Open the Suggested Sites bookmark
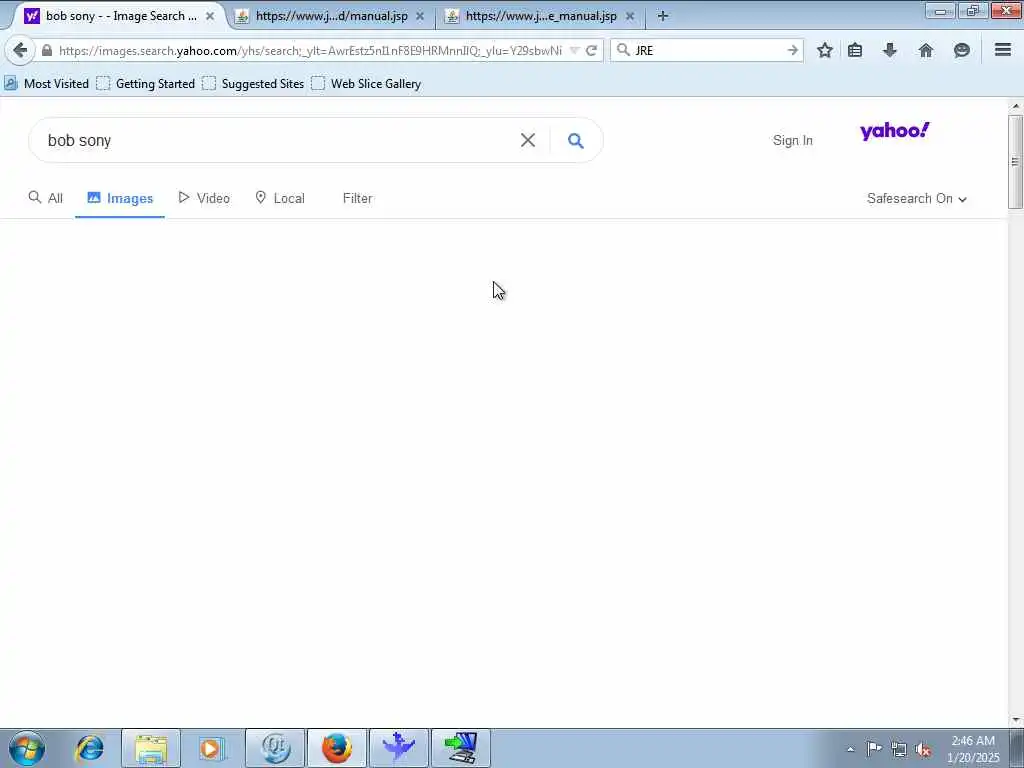Image resolution: width=1024 pixels, height=768 pixels. pos(253,84)
